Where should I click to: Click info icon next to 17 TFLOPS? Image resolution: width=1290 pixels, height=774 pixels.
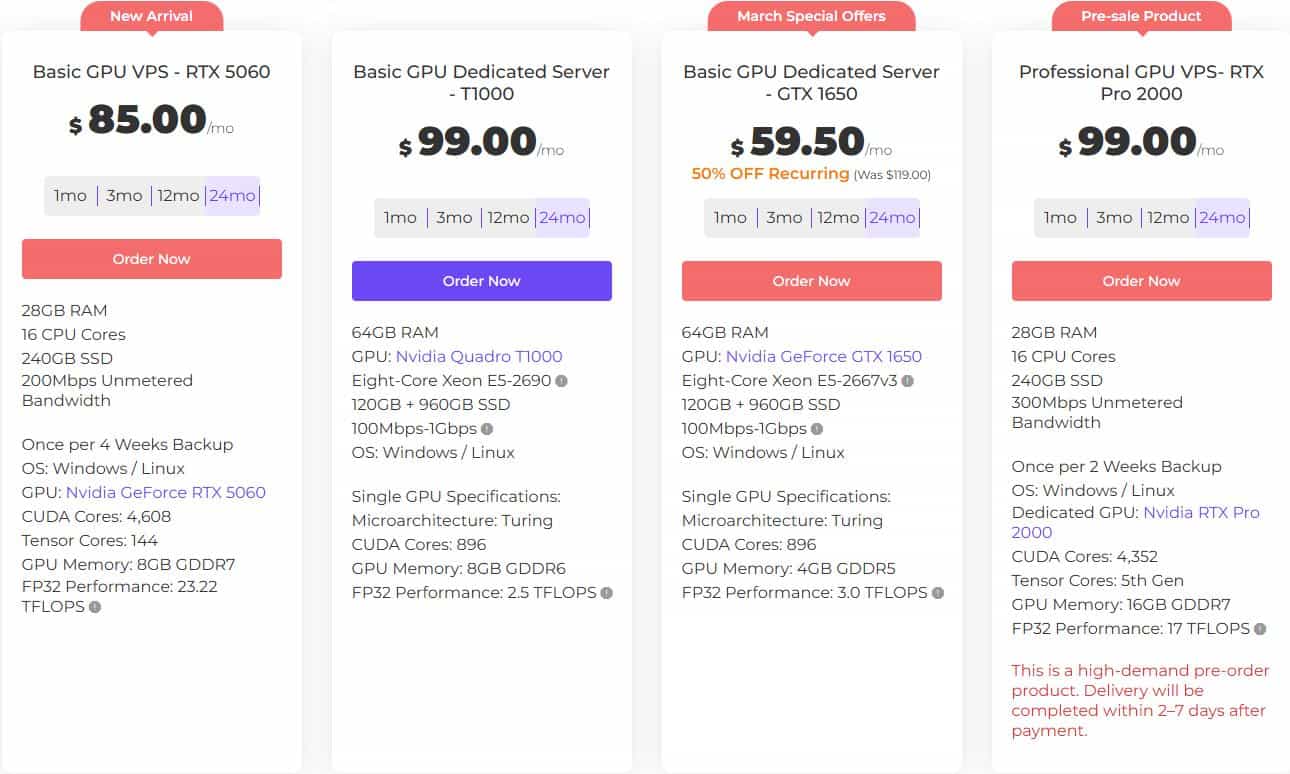click(x=1260, y=629)
